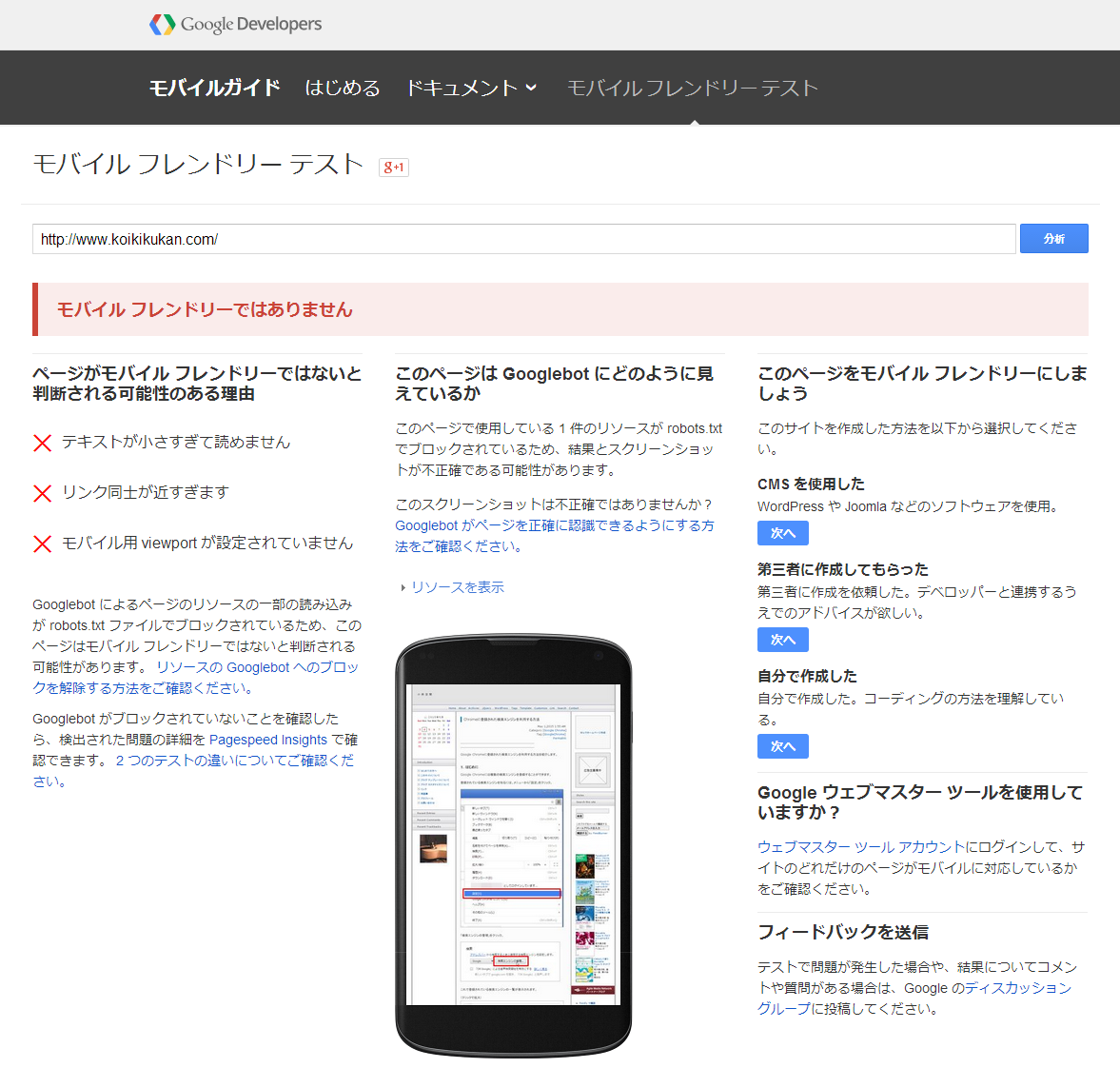The height and width of the screenshot is (1068, 1120).
Task: Click the リンク同士が近すぎます issue text
Action: click(x=146, y=492)
